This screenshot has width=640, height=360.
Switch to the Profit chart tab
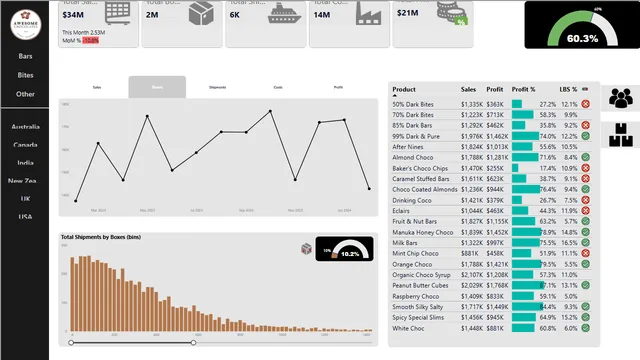coord(338,87)
